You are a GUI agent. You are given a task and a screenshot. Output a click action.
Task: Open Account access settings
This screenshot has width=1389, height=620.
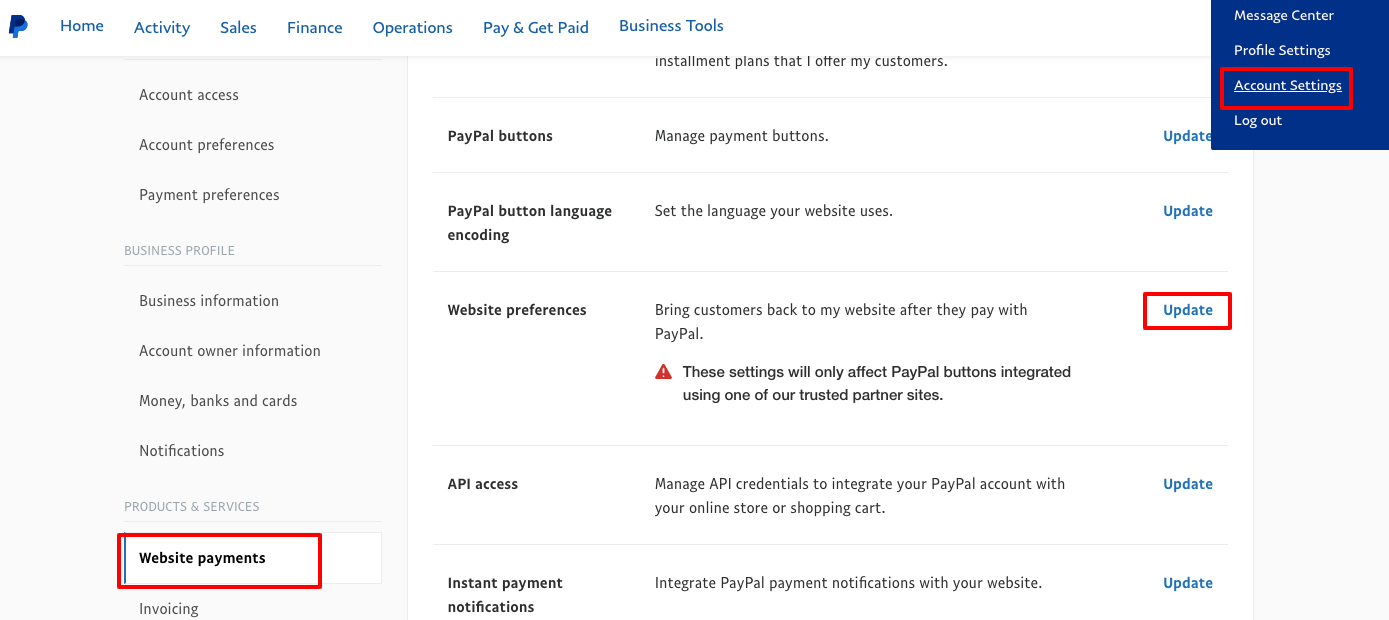188,94
